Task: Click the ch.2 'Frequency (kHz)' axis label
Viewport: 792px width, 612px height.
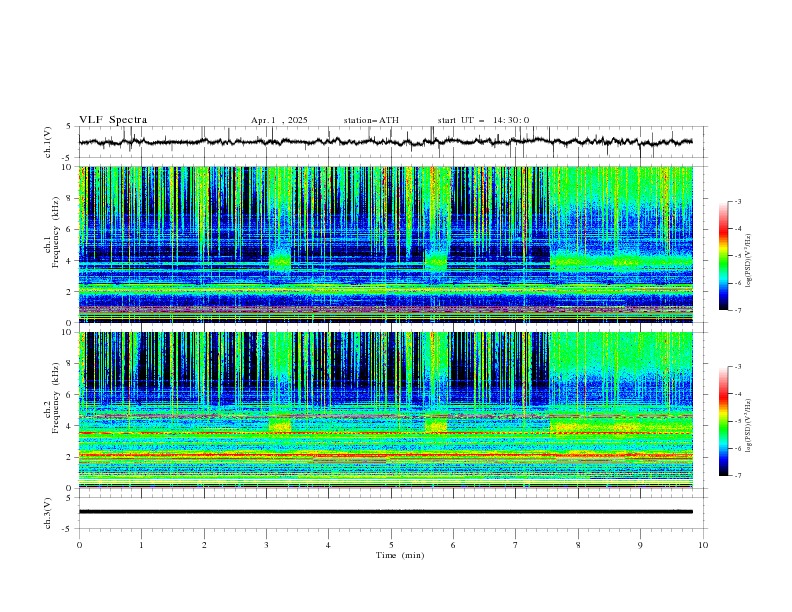Action: (x=56, y=398)
